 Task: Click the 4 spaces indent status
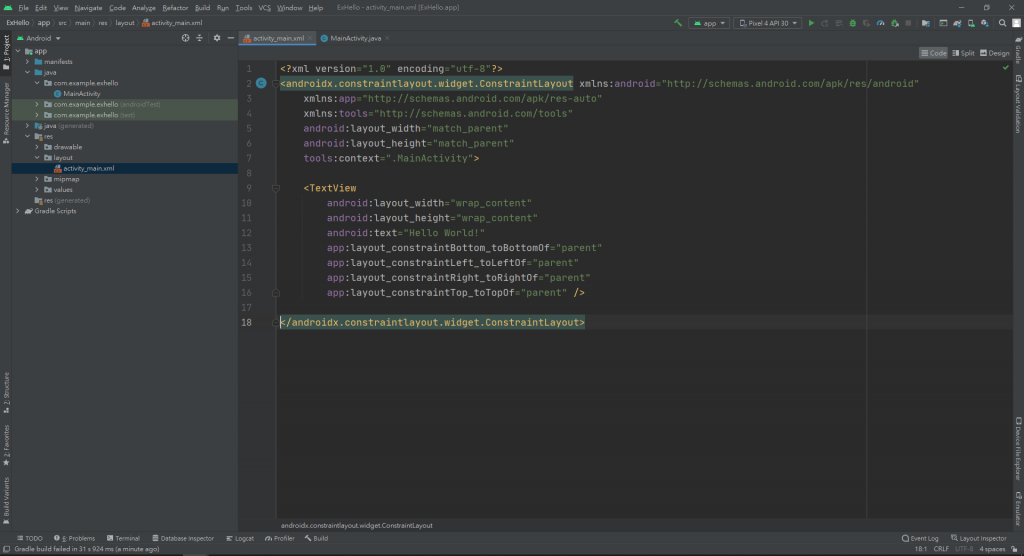[992, 549]
